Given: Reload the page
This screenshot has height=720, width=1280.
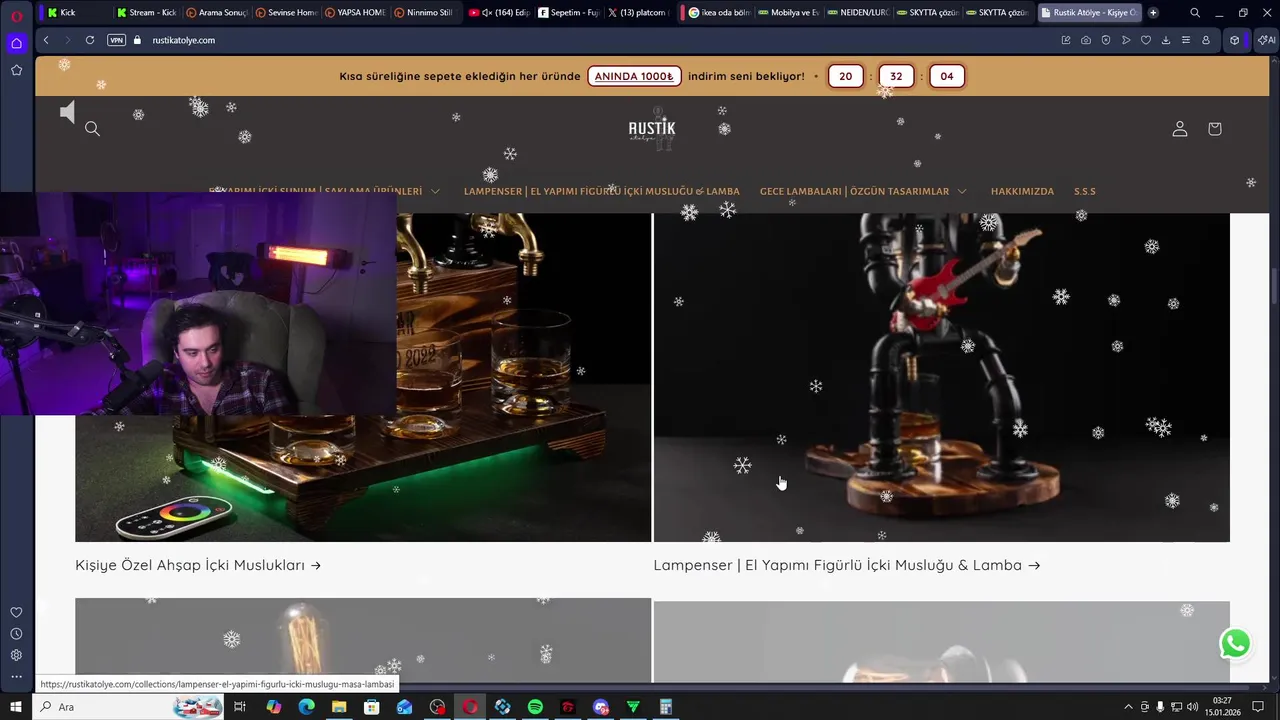Looking at the screenshot, I should 90,40.
